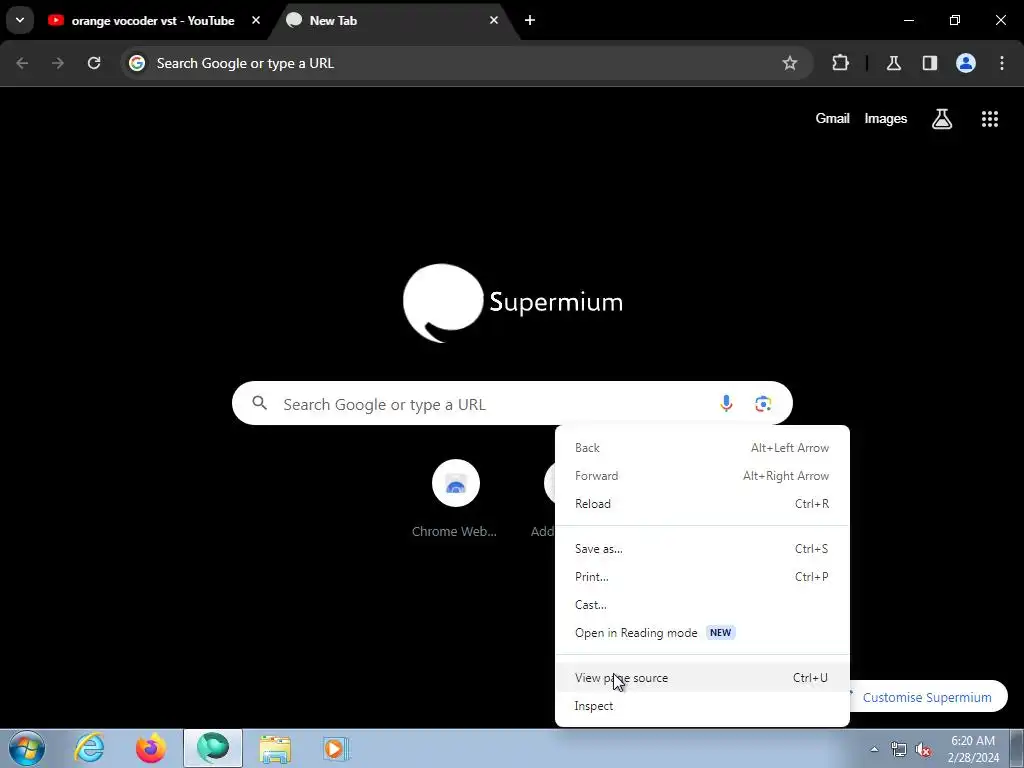Focus the page search box
Viewport: 1024px width, 768px height.
512,403
